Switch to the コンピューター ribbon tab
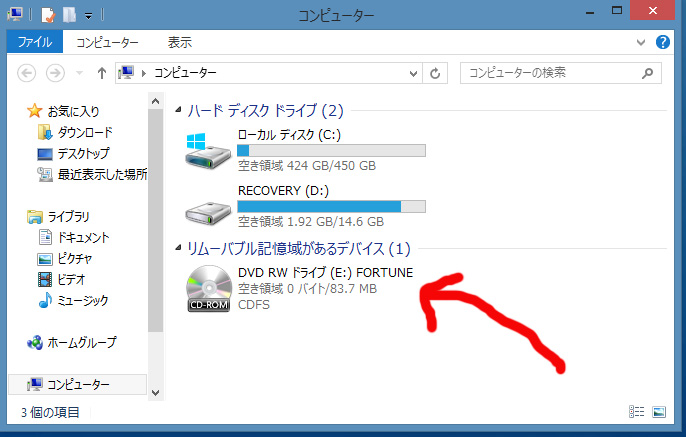The width and height of the screenshot is (686, 437). [x=107, y=42]
